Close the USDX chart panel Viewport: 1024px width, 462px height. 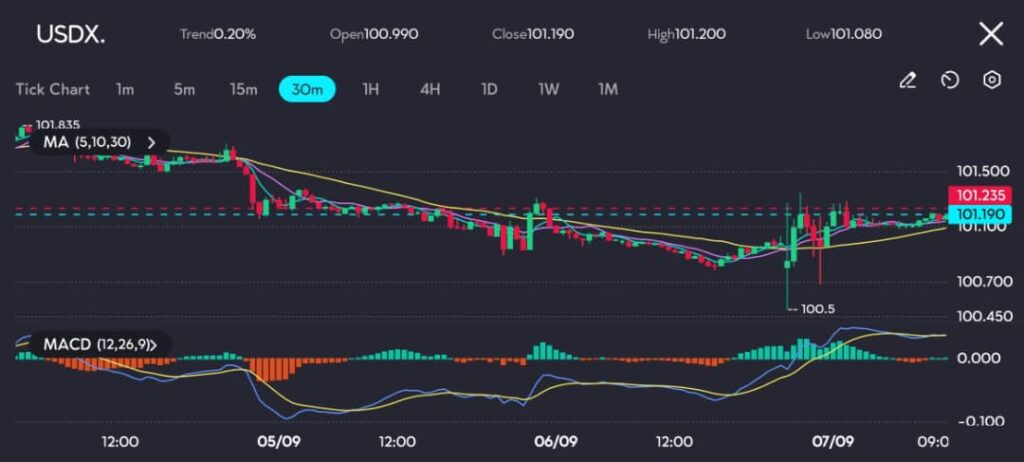(x=990, y=35)
